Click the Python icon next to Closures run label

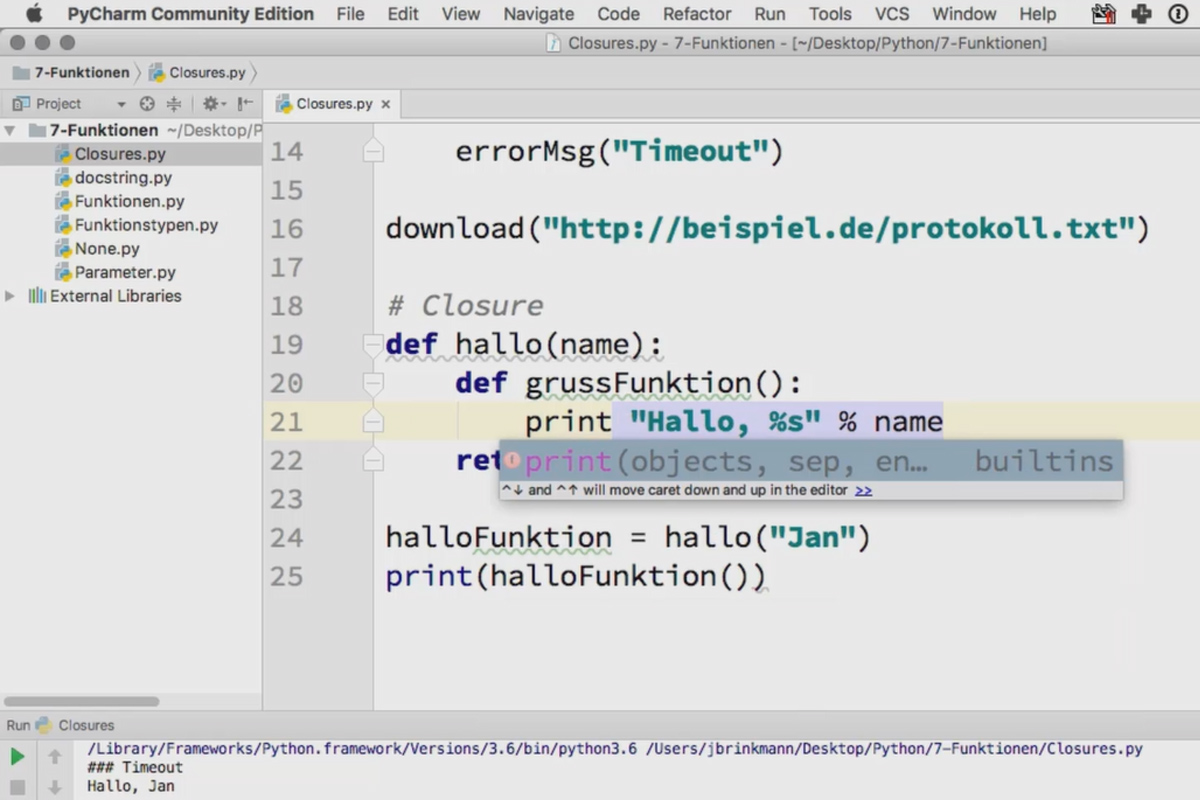(43, 725)
